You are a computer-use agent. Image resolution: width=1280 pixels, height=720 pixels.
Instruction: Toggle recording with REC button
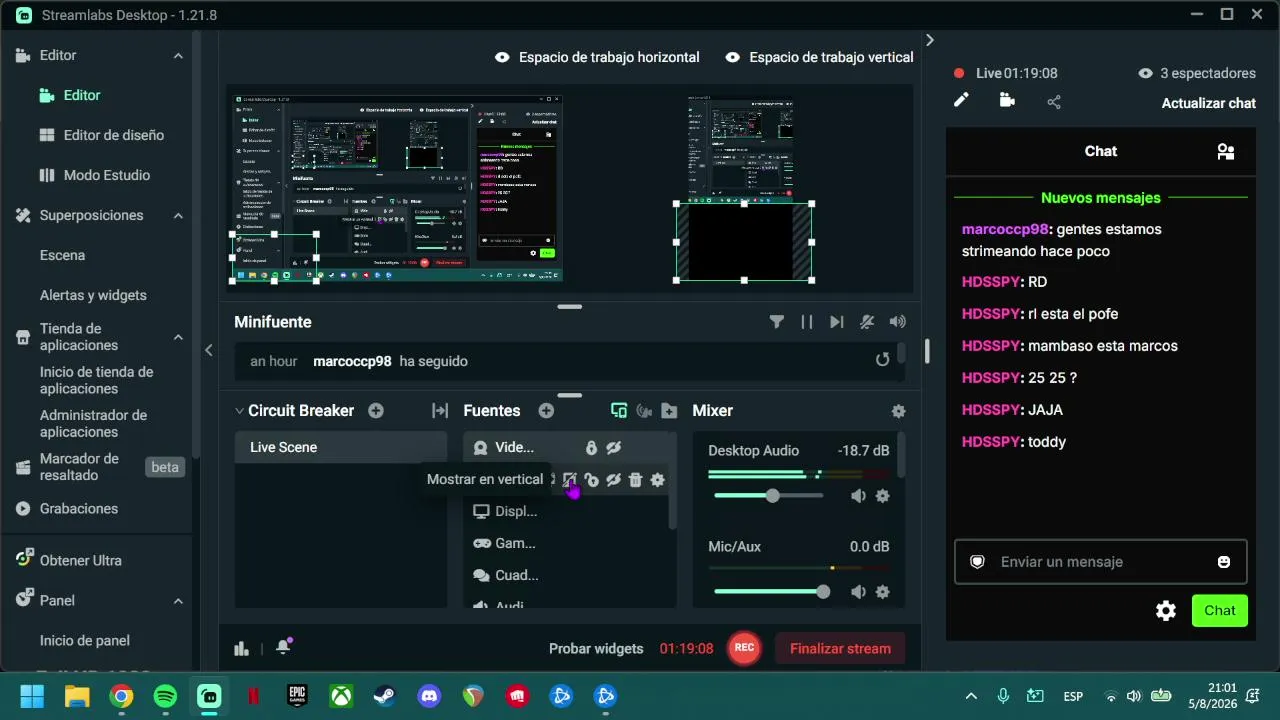tap(744, 648)
